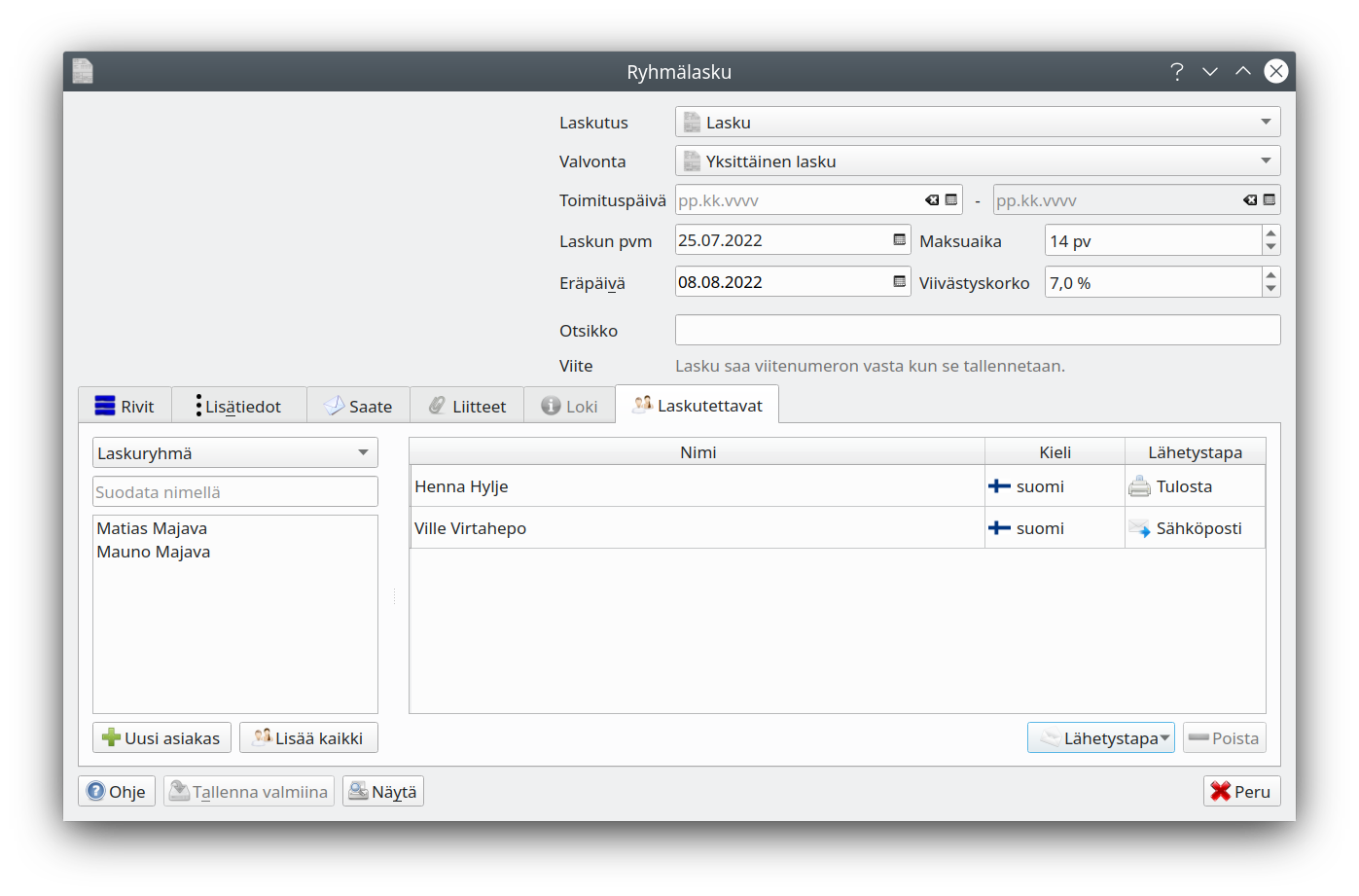This screenshot has width=1359, height=896.
Task: Click Tulosta delivery method for Henna Hylje
Action: click(x=1195, y=486)
